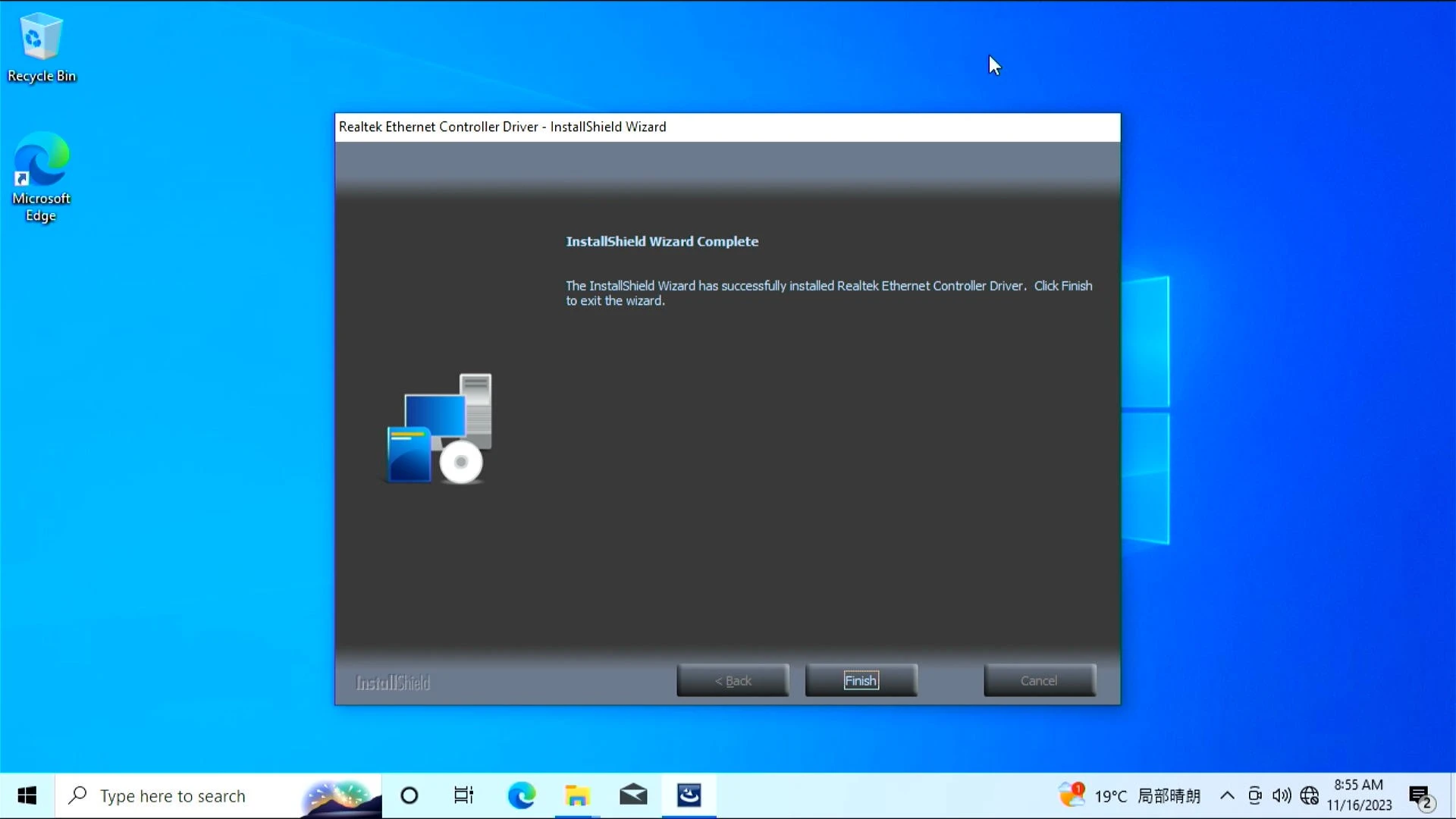Open network status globe icon
The height and width of the screenshot is (819, 1456).
click(x=1310, y=795)
